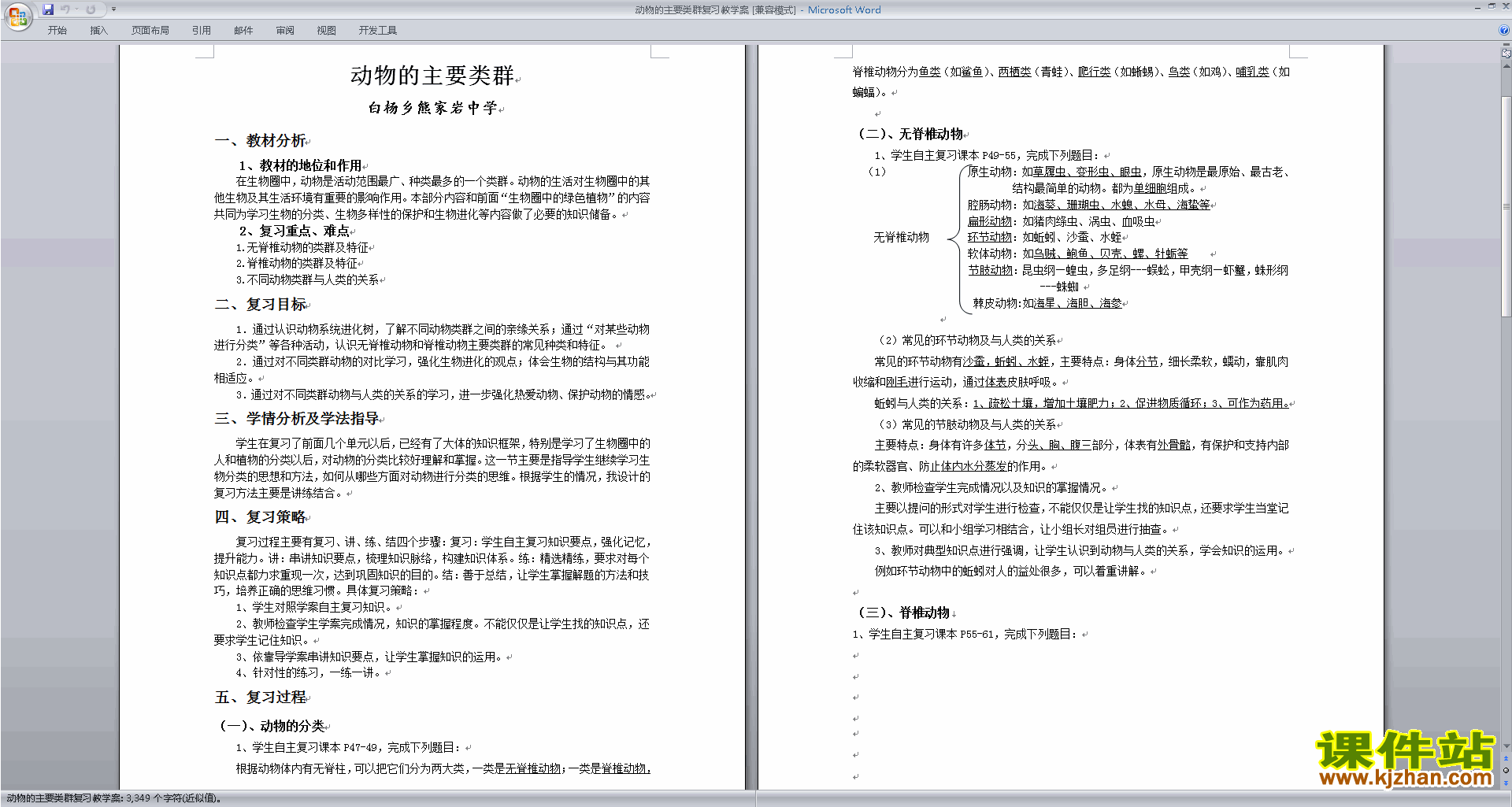1512x807 pixels.
Task: Open the 开始 ribbon tab
Action: pos(57,31)
